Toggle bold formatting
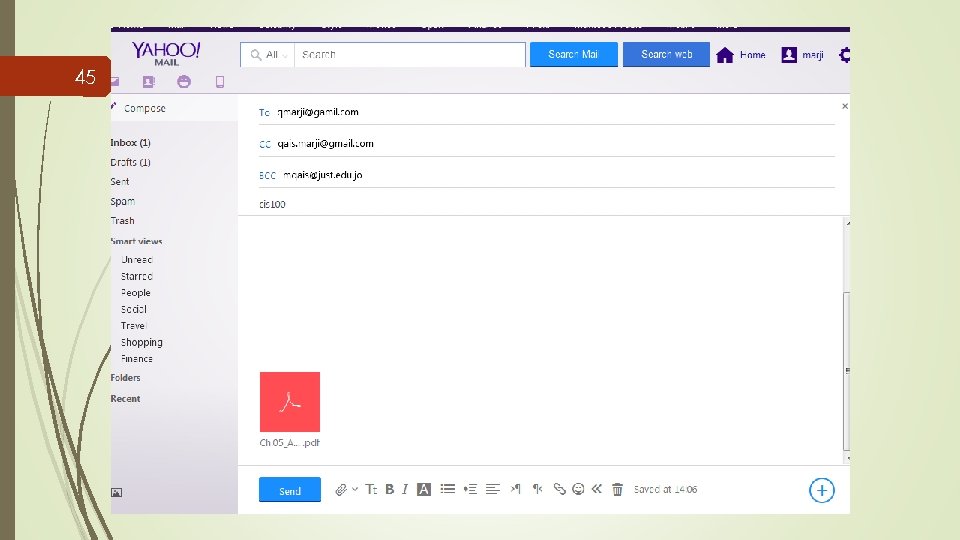960x540 pixels. tap(389, 489)
